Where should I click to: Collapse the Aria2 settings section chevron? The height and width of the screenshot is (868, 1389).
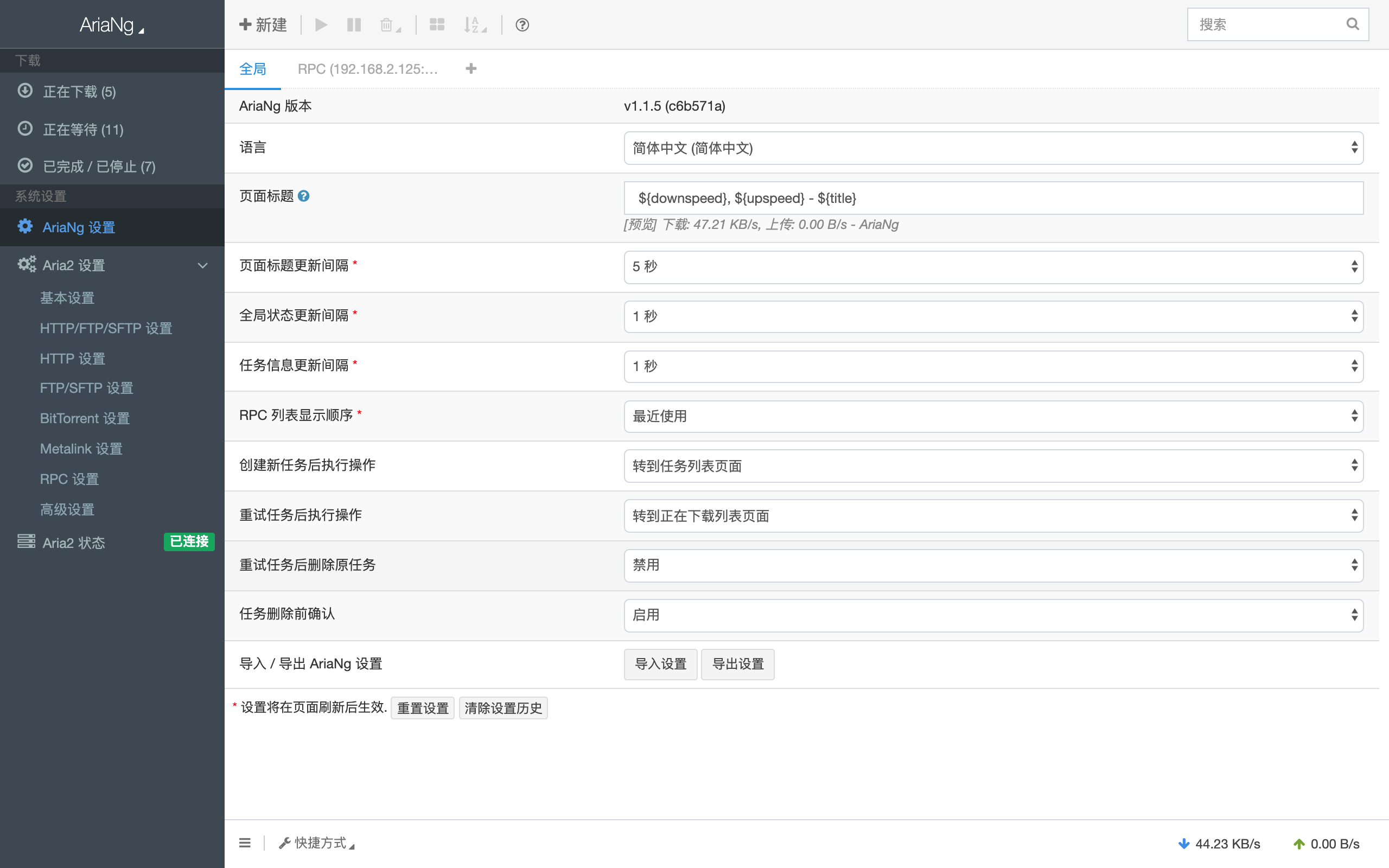point(202,265)
